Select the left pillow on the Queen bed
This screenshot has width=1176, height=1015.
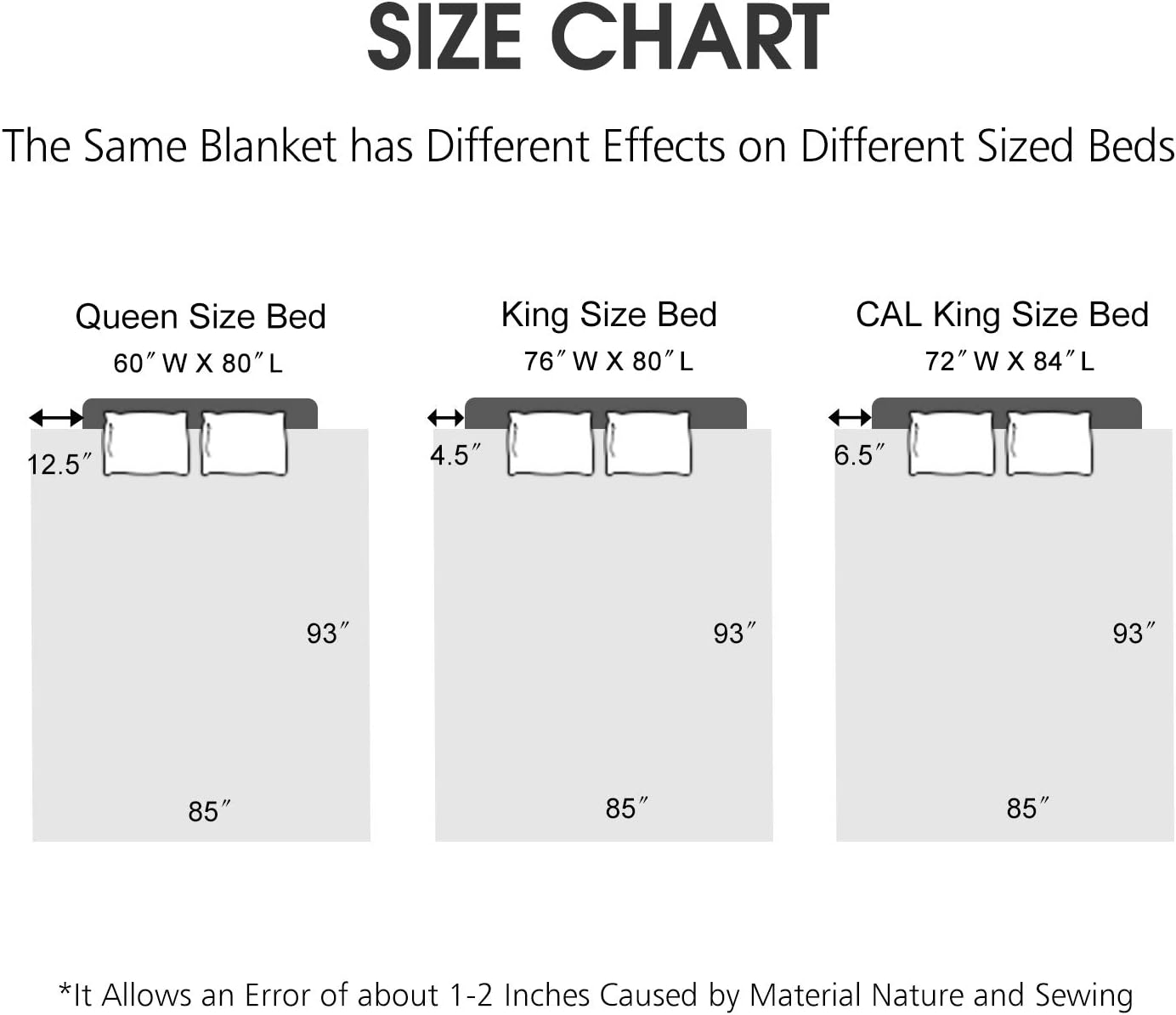coord(146,443)
